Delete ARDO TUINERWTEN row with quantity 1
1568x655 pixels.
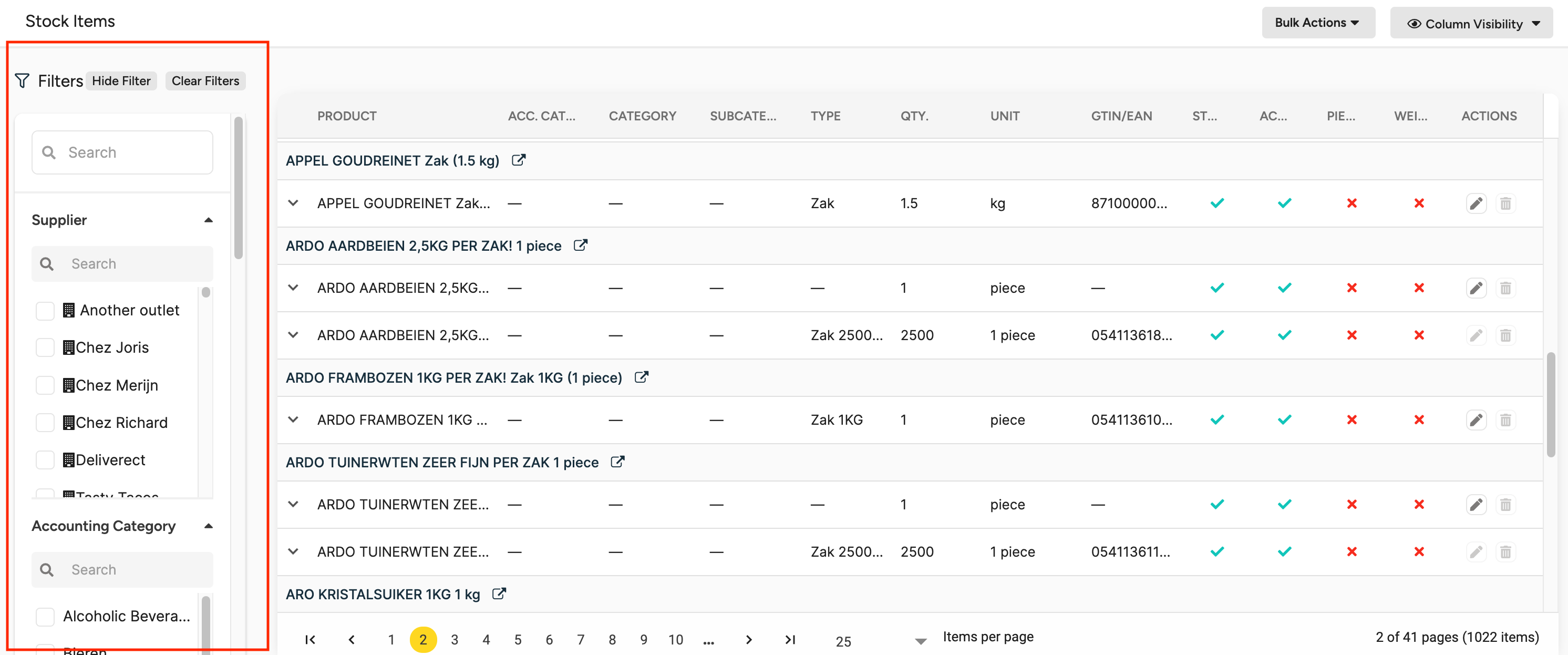[1505, 505]
